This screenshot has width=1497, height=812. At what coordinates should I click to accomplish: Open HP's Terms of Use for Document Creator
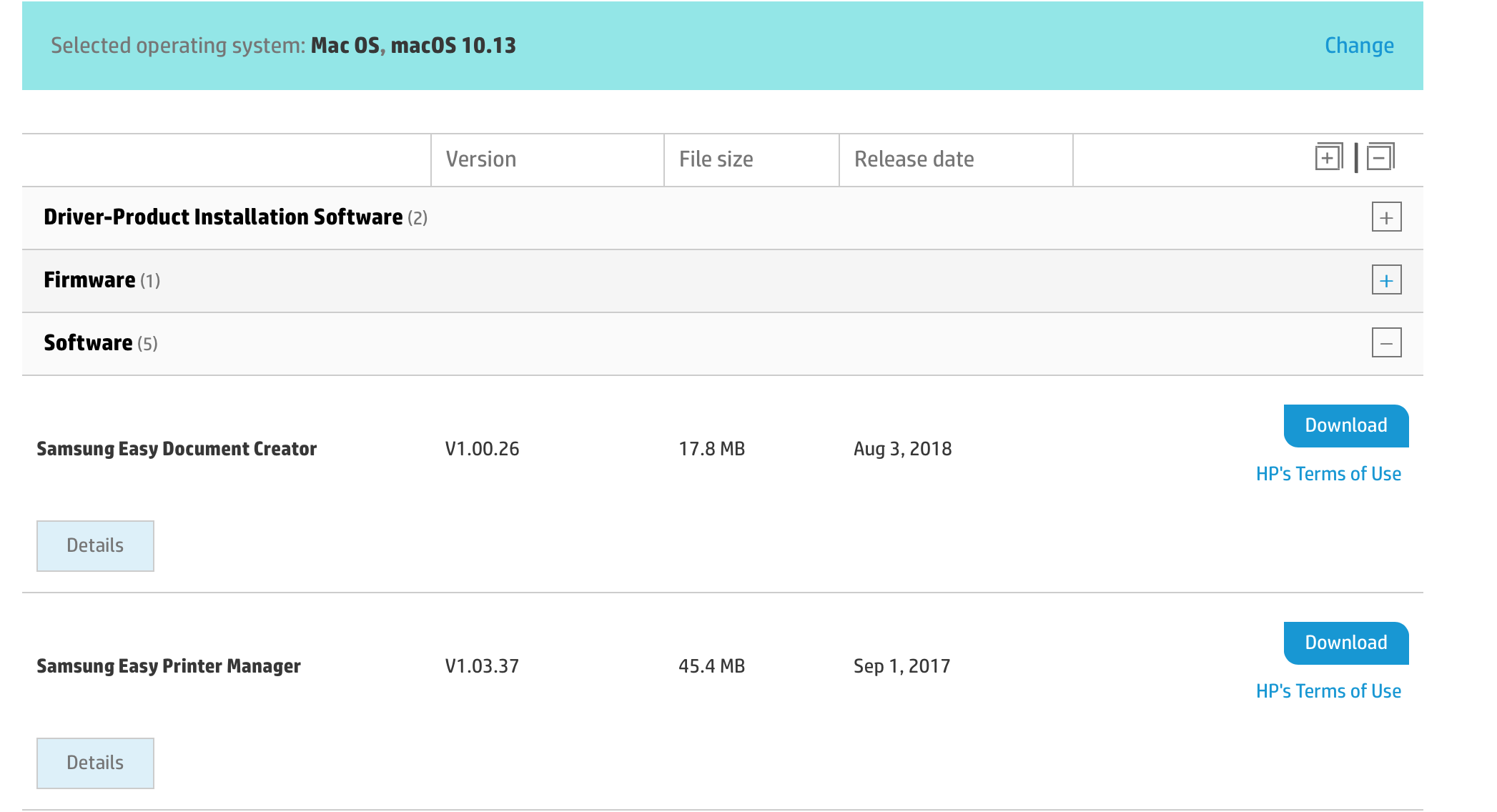click(1328, 474)
